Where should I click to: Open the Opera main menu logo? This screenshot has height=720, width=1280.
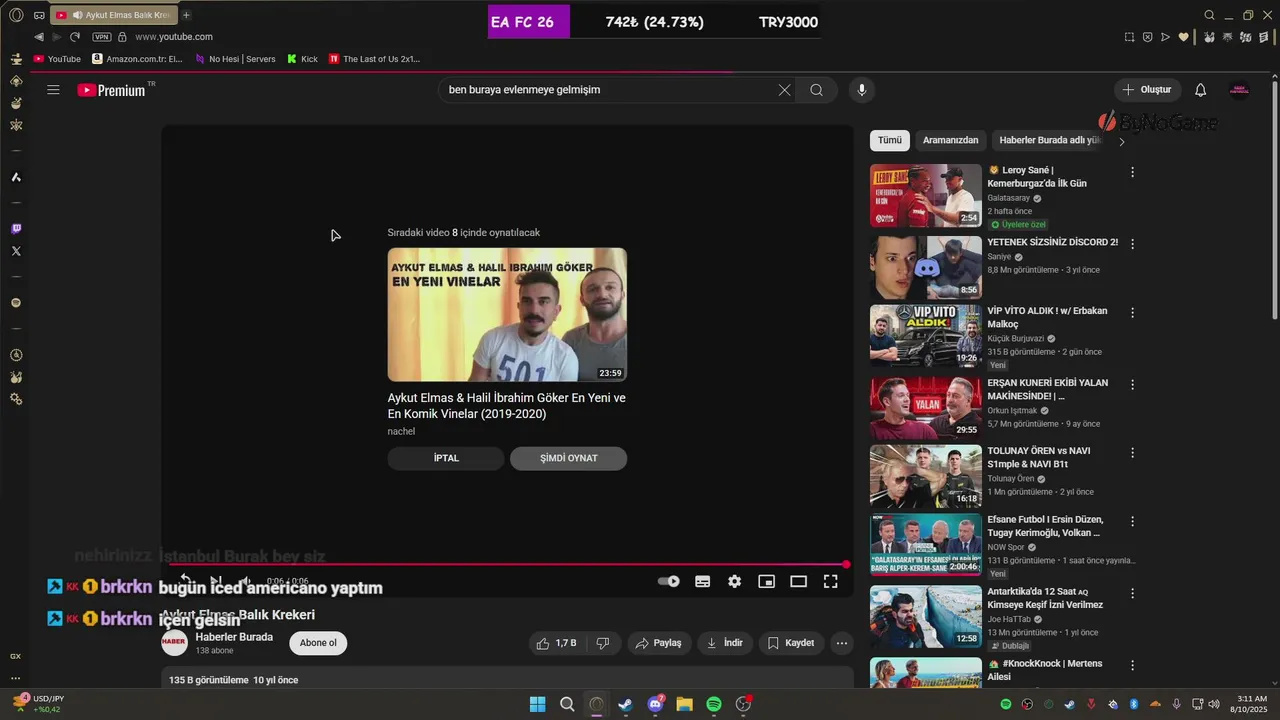tap(16, 15)
